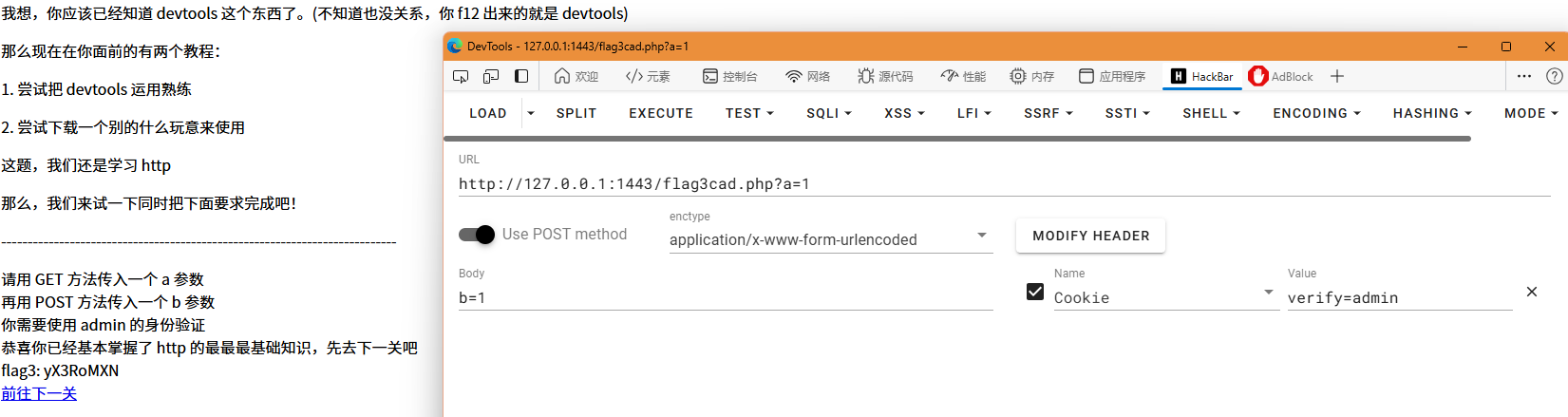Viewport: 1568px width, 417px height.
Task: Uncheck the Cookie header checkbox
Action: 1035,292
